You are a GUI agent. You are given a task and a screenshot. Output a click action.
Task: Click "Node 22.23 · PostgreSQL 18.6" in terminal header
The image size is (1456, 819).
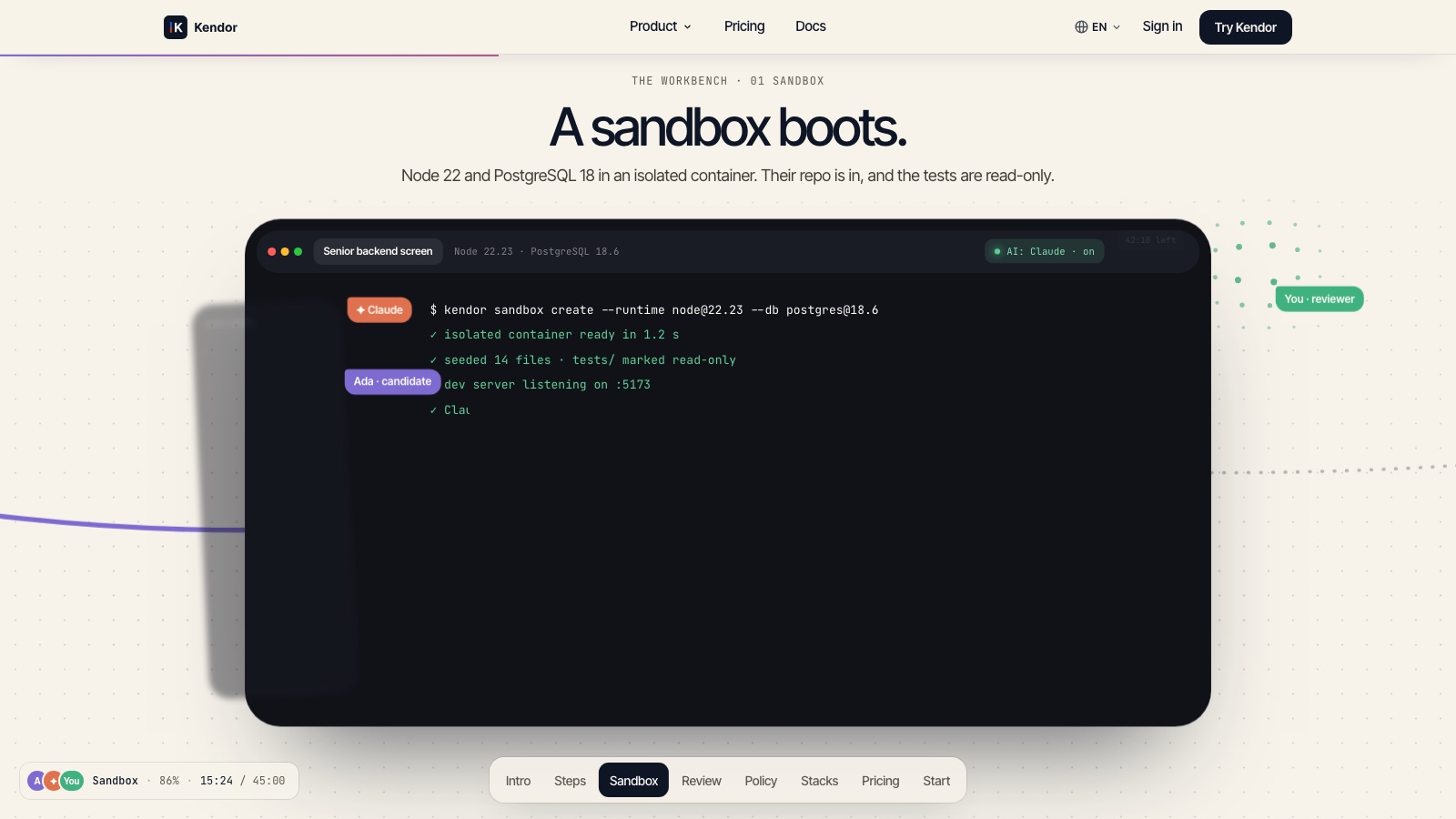[536, 252]
